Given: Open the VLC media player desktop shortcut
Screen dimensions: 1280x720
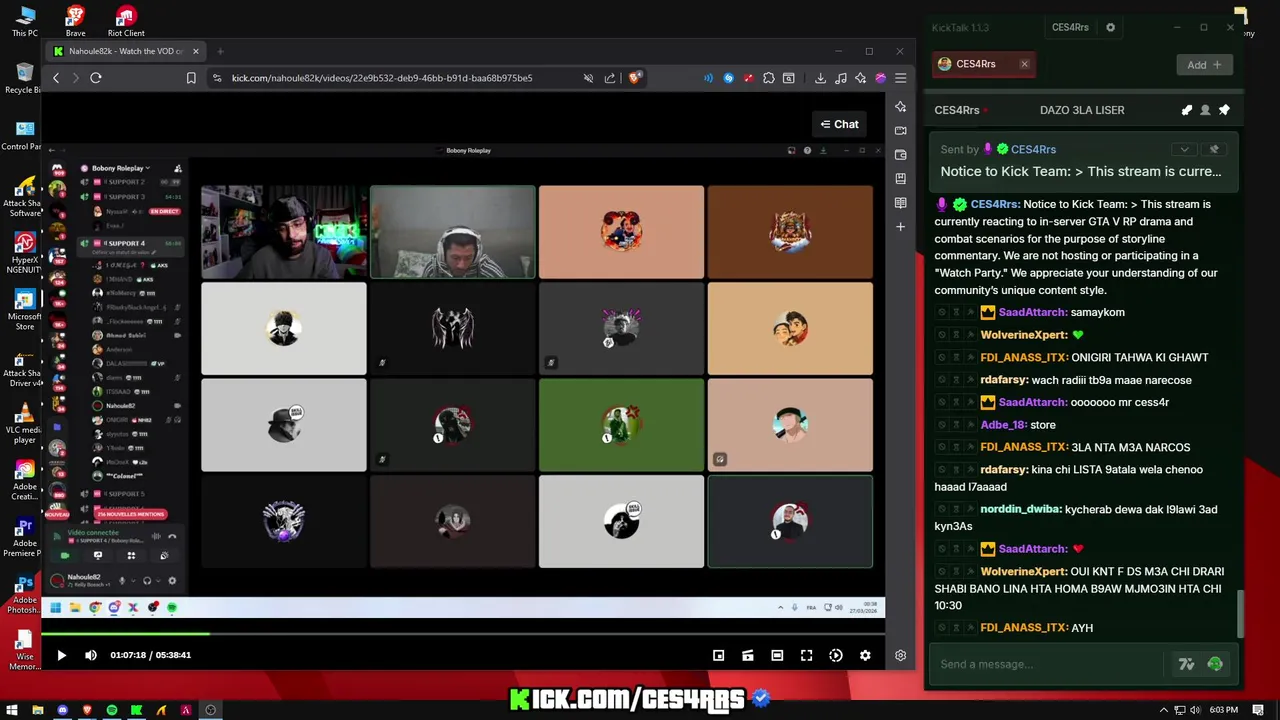Looking at the screenshot, I should click(x=25, y=423).
